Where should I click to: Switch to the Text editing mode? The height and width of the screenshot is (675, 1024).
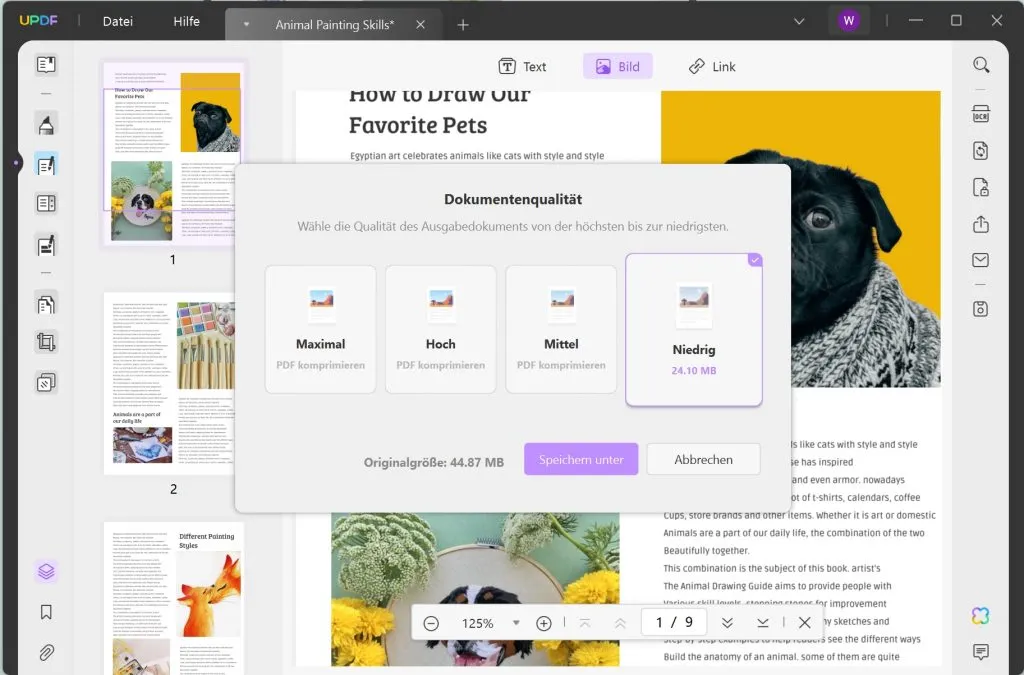(x=523, y=66)
